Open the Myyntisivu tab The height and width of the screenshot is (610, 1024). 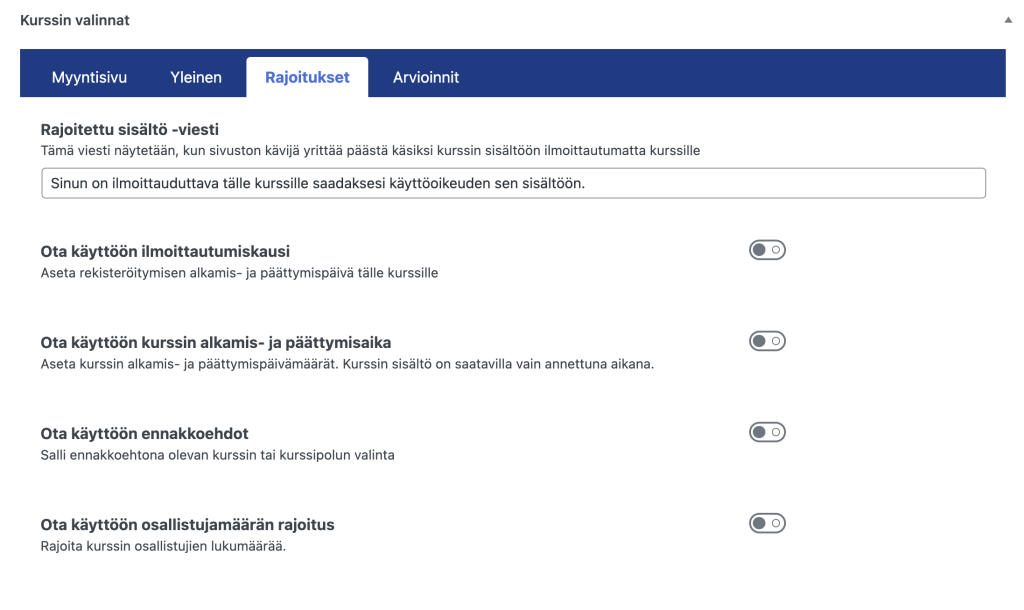[89, 77]
